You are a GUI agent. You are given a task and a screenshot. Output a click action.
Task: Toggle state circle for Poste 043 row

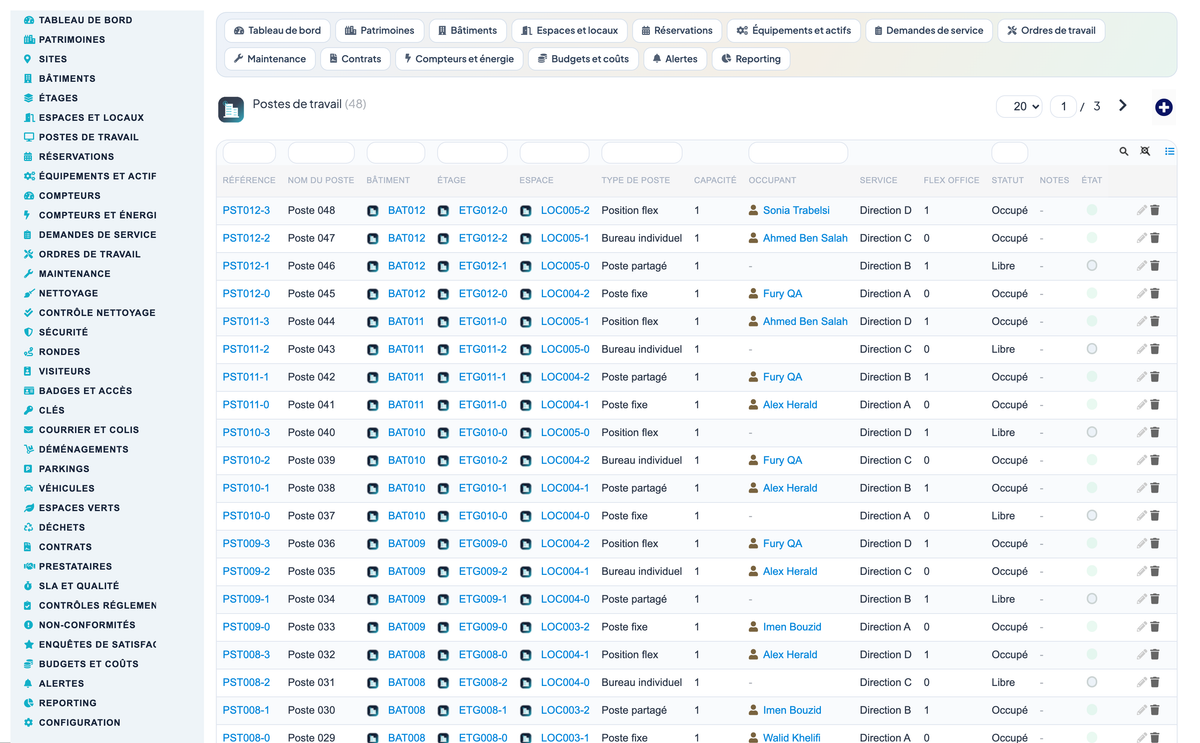click(x=1092, y=349)
